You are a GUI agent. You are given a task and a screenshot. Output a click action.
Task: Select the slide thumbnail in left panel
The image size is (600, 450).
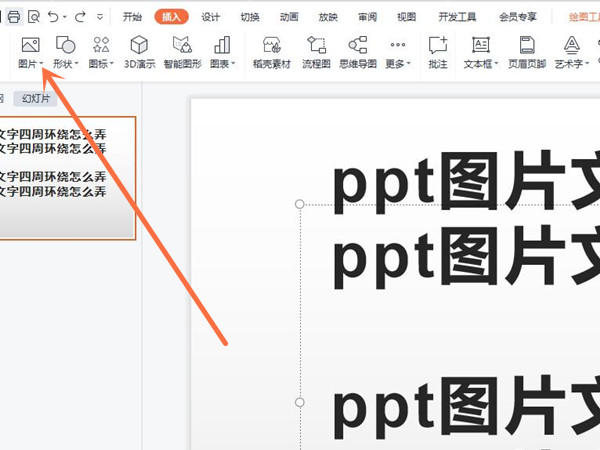pyautogui.click(x=66, y=177)
